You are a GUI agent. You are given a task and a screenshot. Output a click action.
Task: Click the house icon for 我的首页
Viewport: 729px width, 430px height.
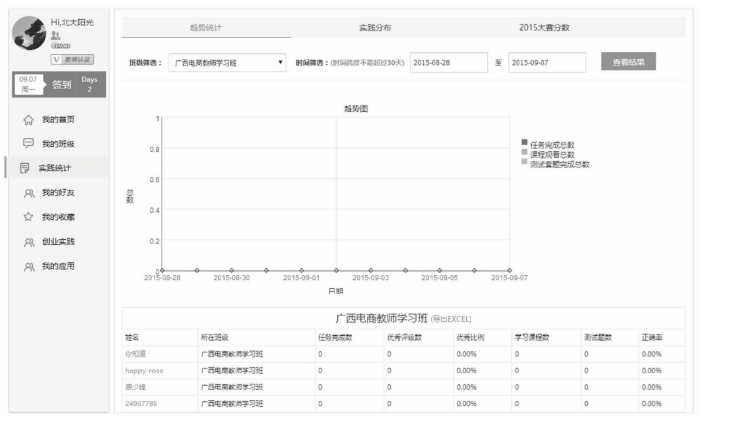coord(28,120)
